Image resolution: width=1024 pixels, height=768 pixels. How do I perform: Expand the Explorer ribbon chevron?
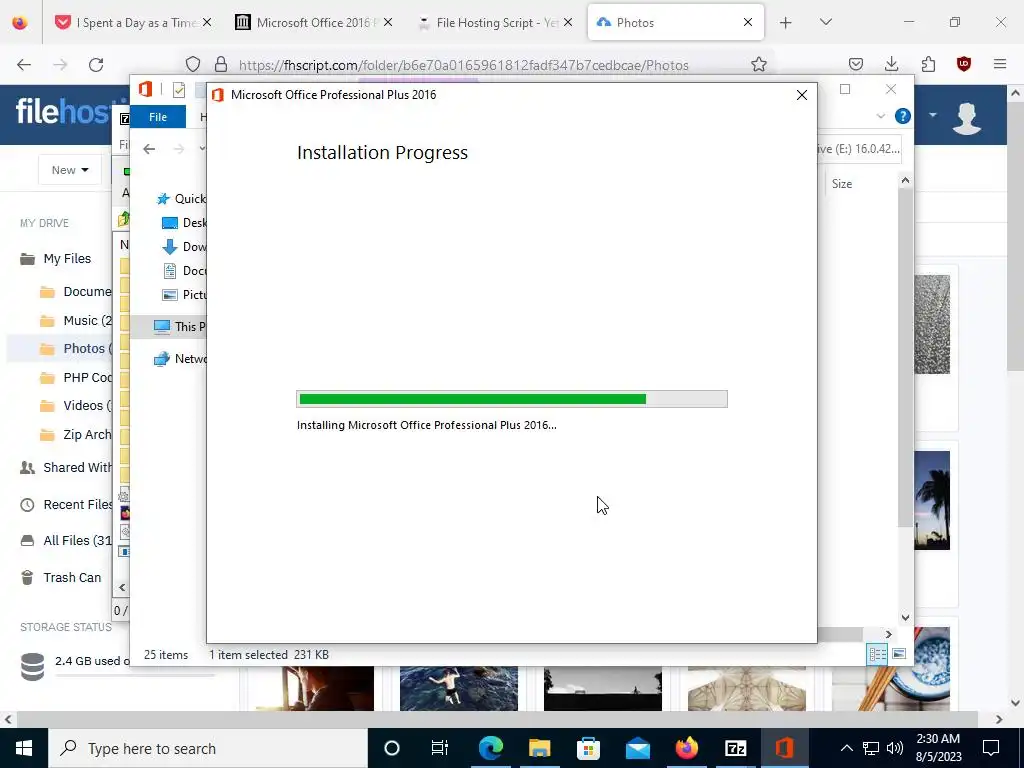[880, 116]
